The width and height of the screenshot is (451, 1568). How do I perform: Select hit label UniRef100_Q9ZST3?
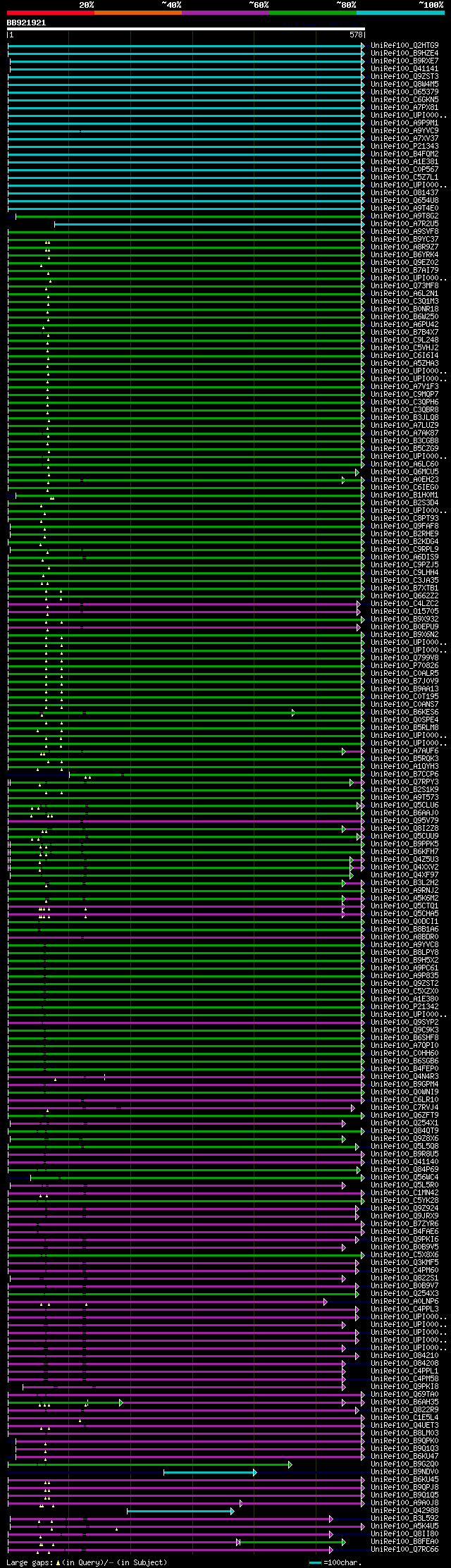click(404, 77)
